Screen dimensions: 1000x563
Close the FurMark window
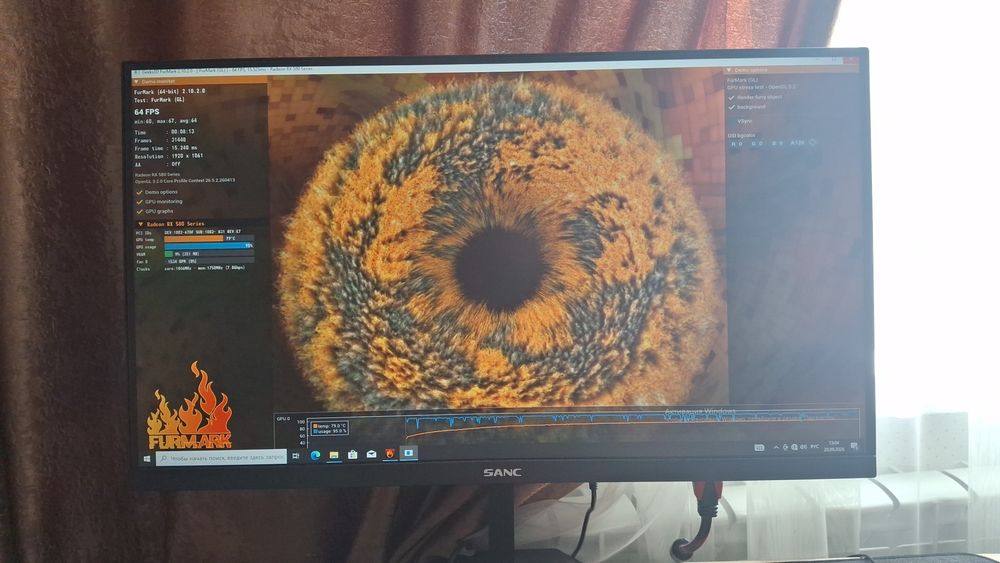[x=851, y=61]
